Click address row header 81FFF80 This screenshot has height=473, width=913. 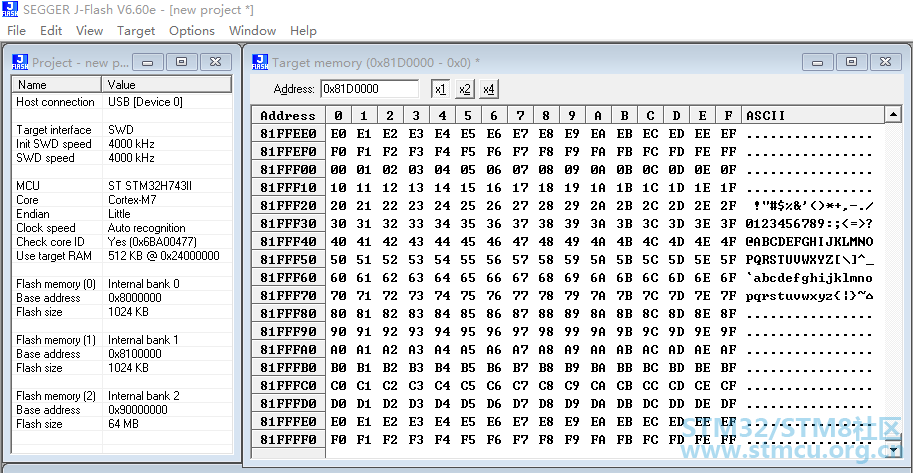tap(288, 314)
